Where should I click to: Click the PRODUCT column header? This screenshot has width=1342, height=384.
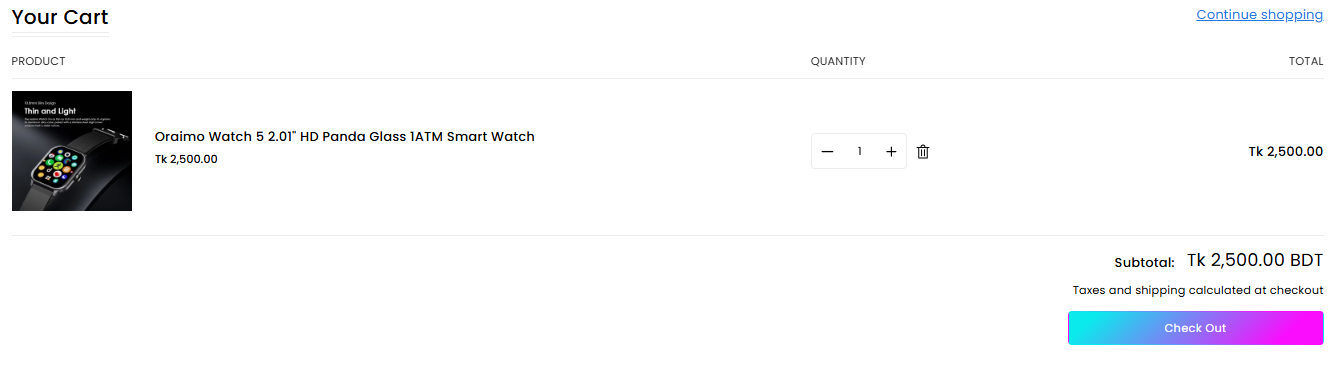coord(38,62)
